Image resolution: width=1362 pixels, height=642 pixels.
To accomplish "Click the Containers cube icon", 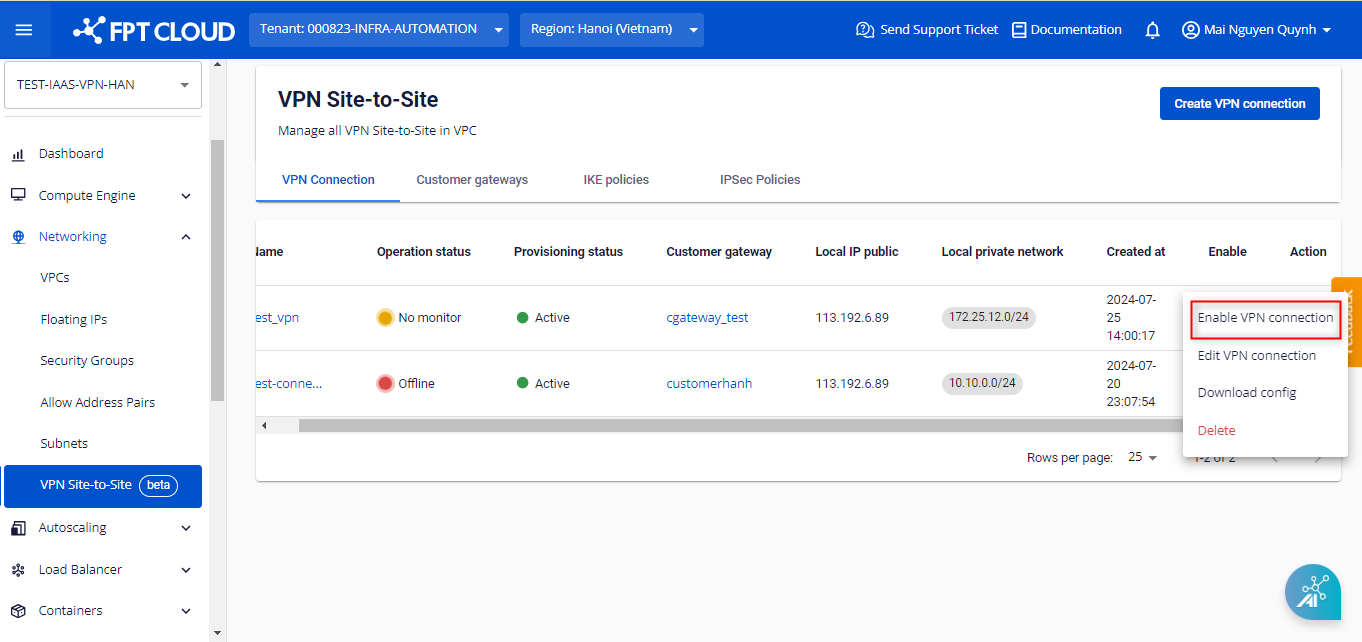I will [18, 611].
